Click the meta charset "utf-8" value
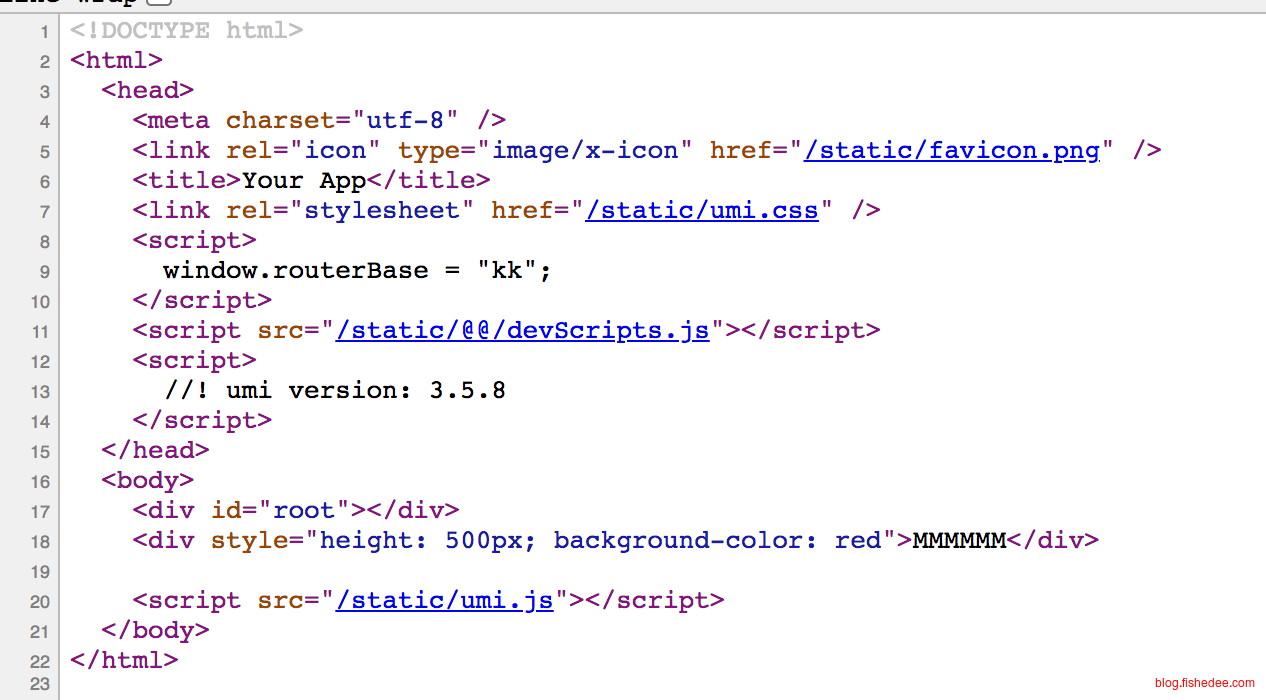The height and width of the screenshot is (700, 1266). 405,121
